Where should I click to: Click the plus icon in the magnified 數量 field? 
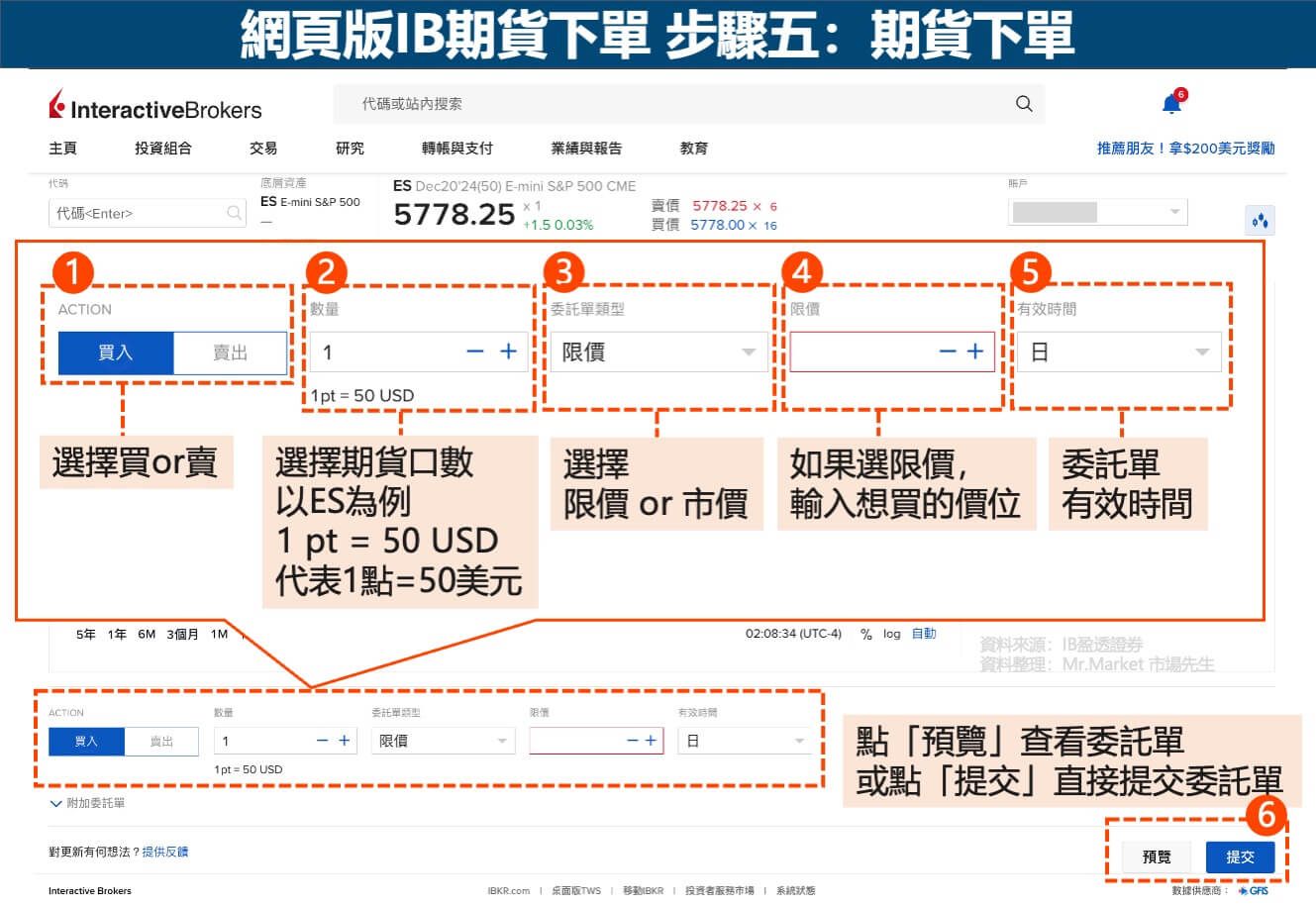508,352
